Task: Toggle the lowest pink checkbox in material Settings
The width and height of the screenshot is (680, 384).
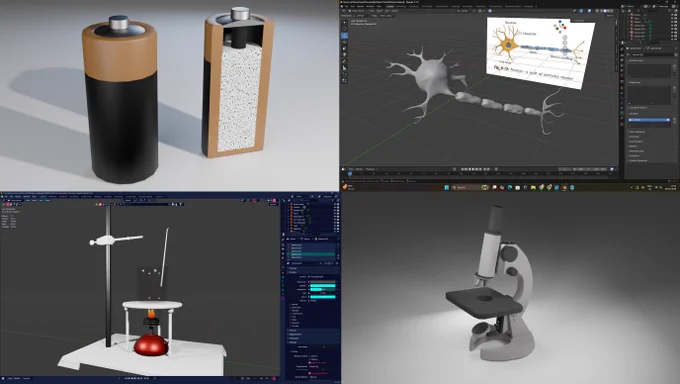Action: click(310, 373)
